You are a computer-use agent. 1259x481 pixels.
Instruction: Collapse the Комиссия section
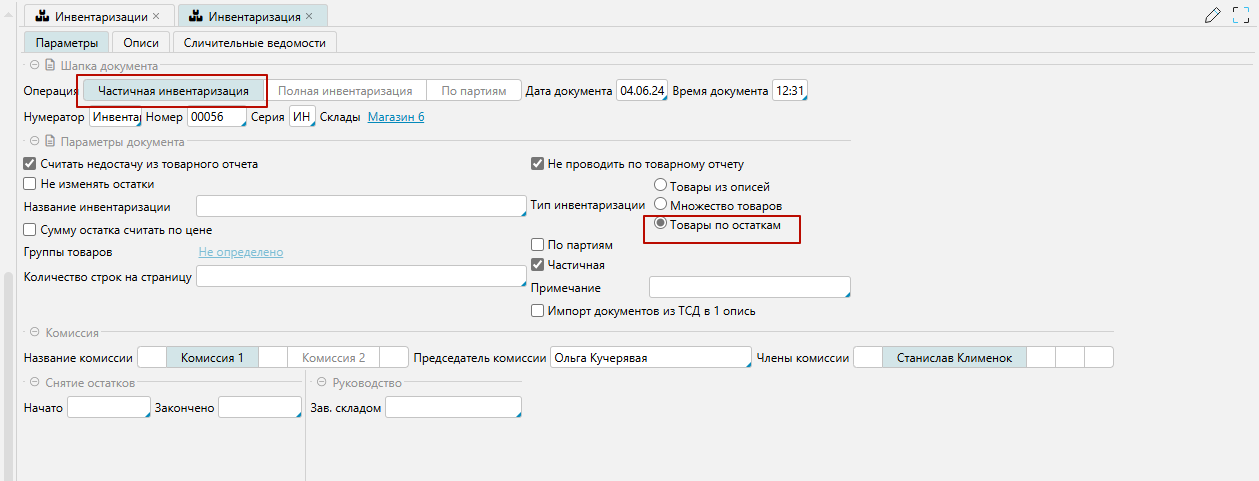click(x=34, y=333)
